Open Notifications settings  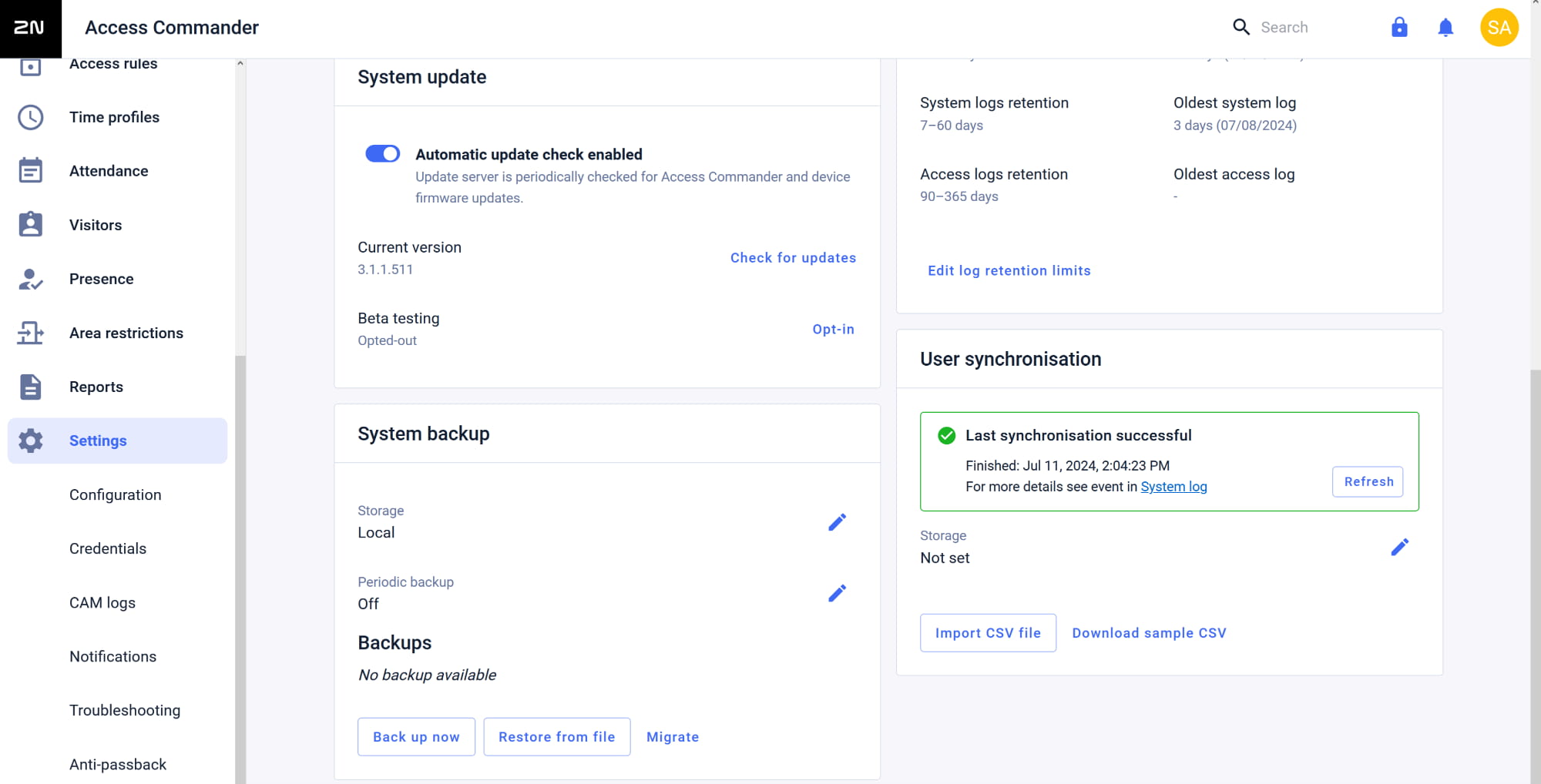pyautogui.click(x=112, y=656)
